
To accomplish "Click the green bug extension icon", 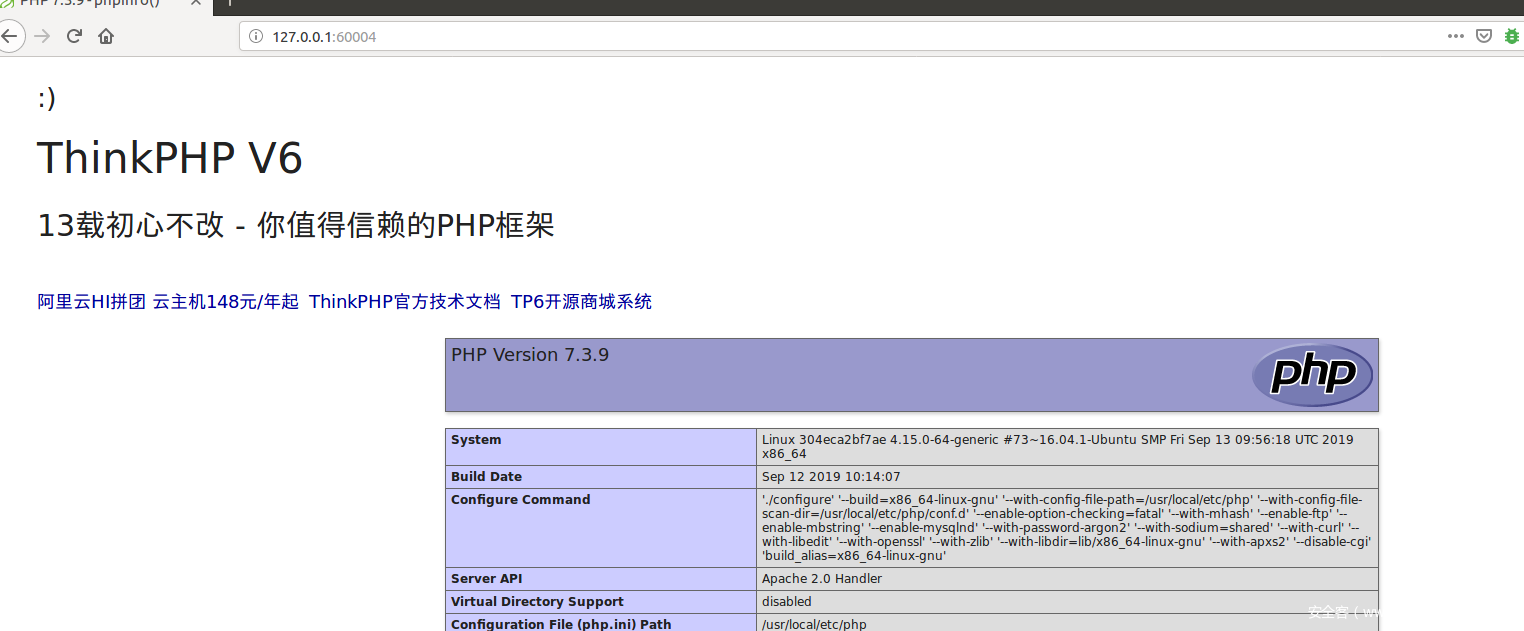I will [1513, 36].
